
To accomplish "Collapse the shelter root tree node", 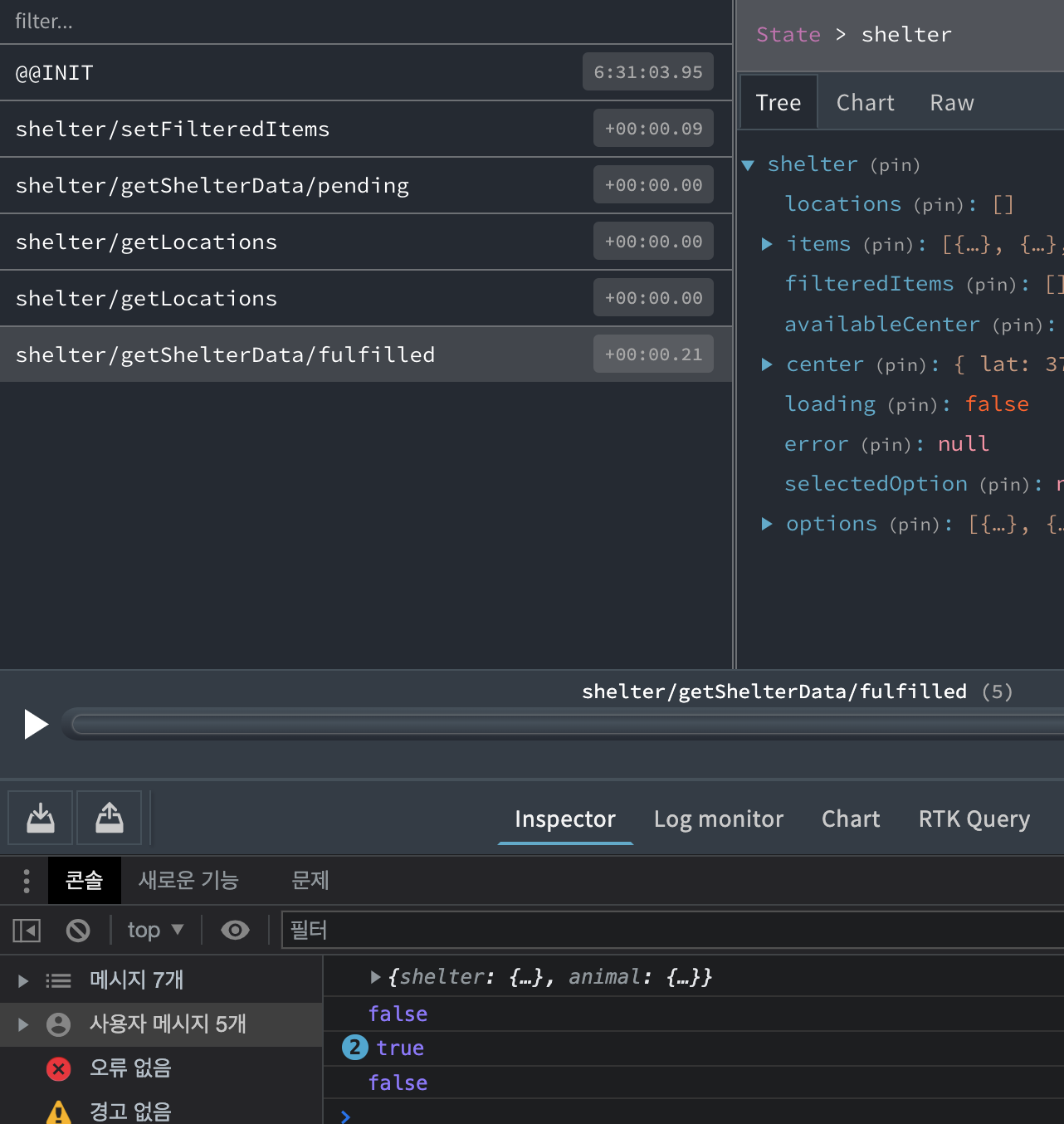I will [748, 165].
